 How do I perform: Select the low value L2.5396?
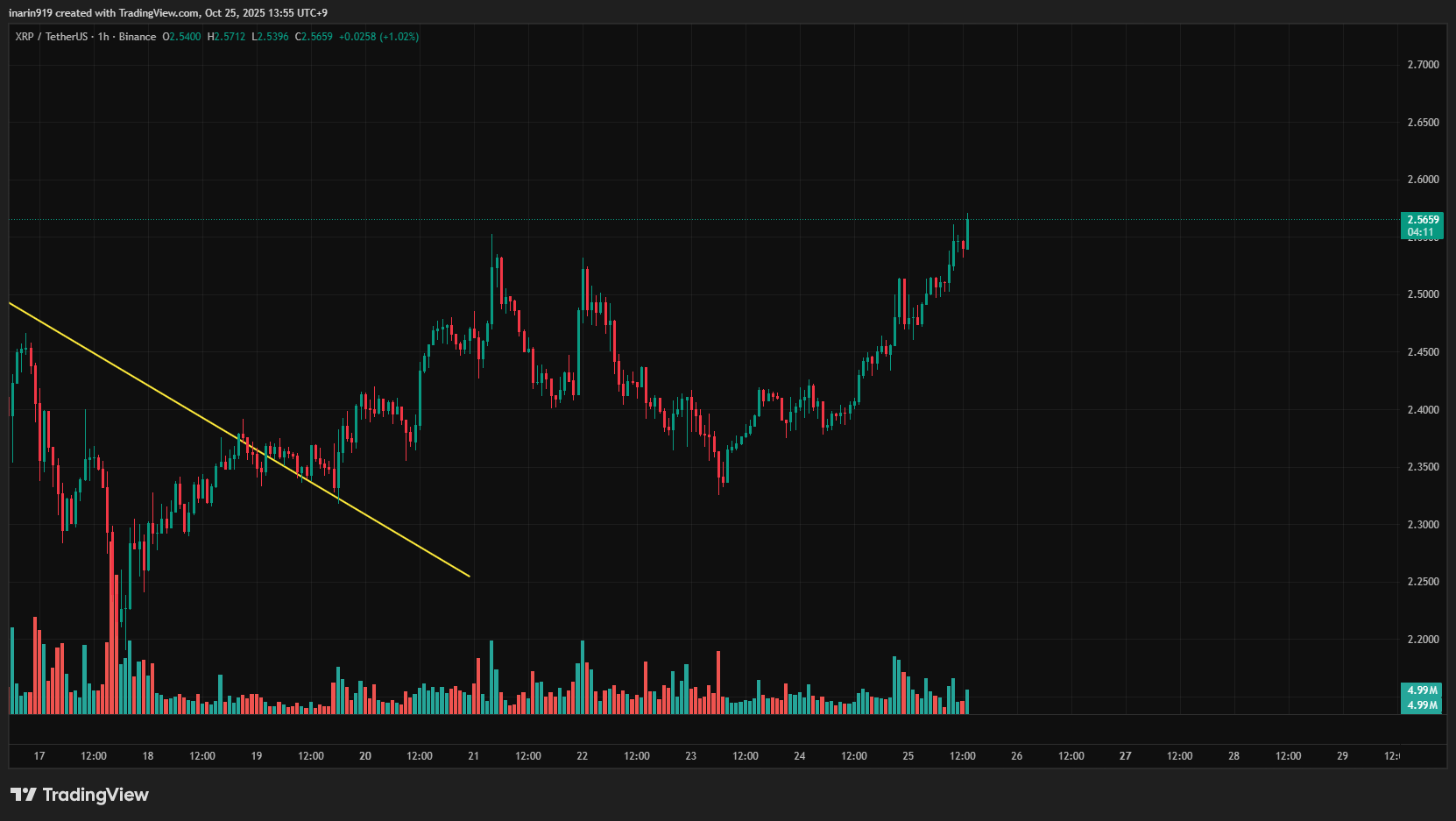pyautogui.click(x=270, y=37)
